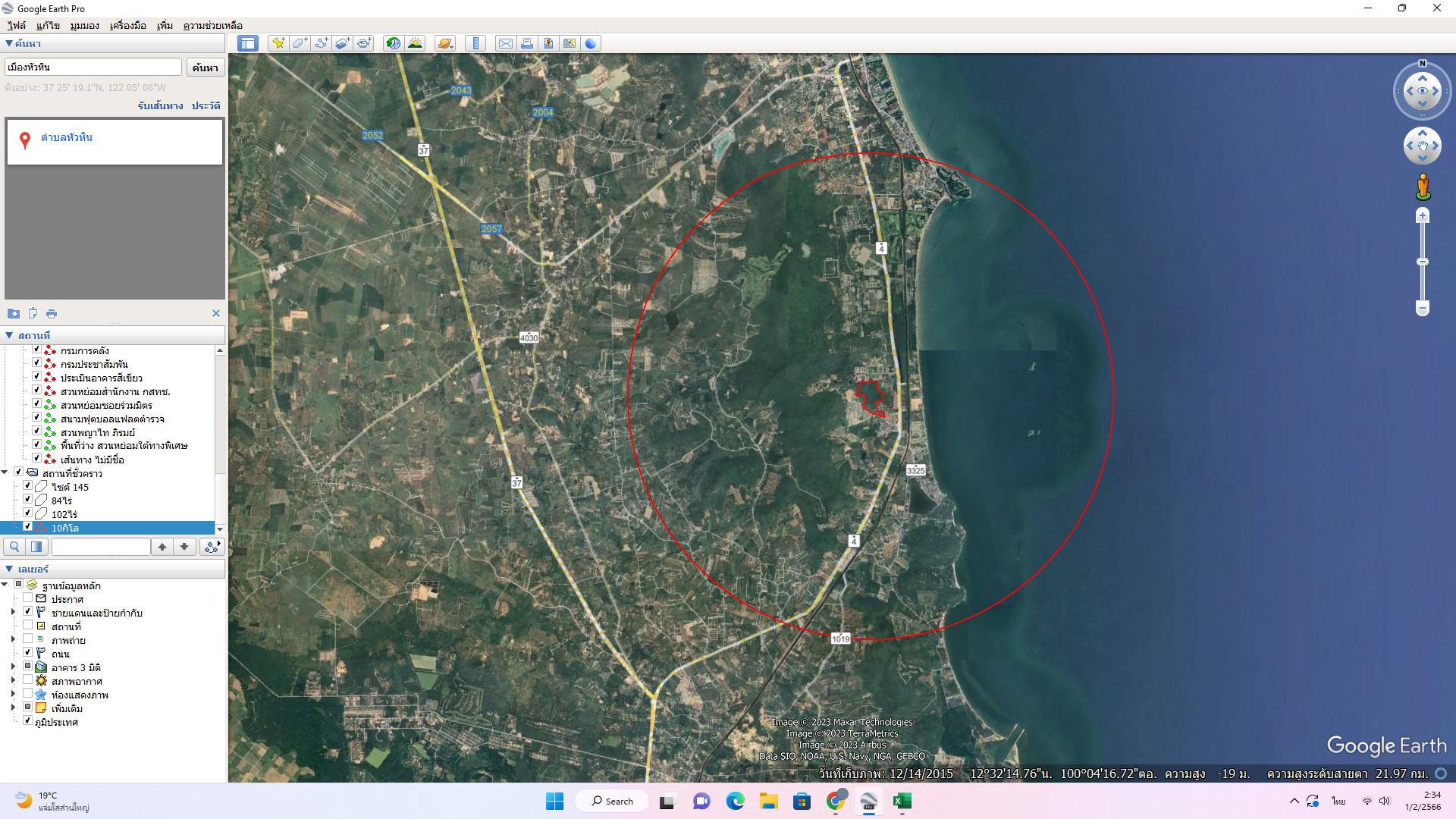Viewport: 1456px width, 819px height.
Task: Click the Record a Tour camera icon
Action: pos(364,43)
